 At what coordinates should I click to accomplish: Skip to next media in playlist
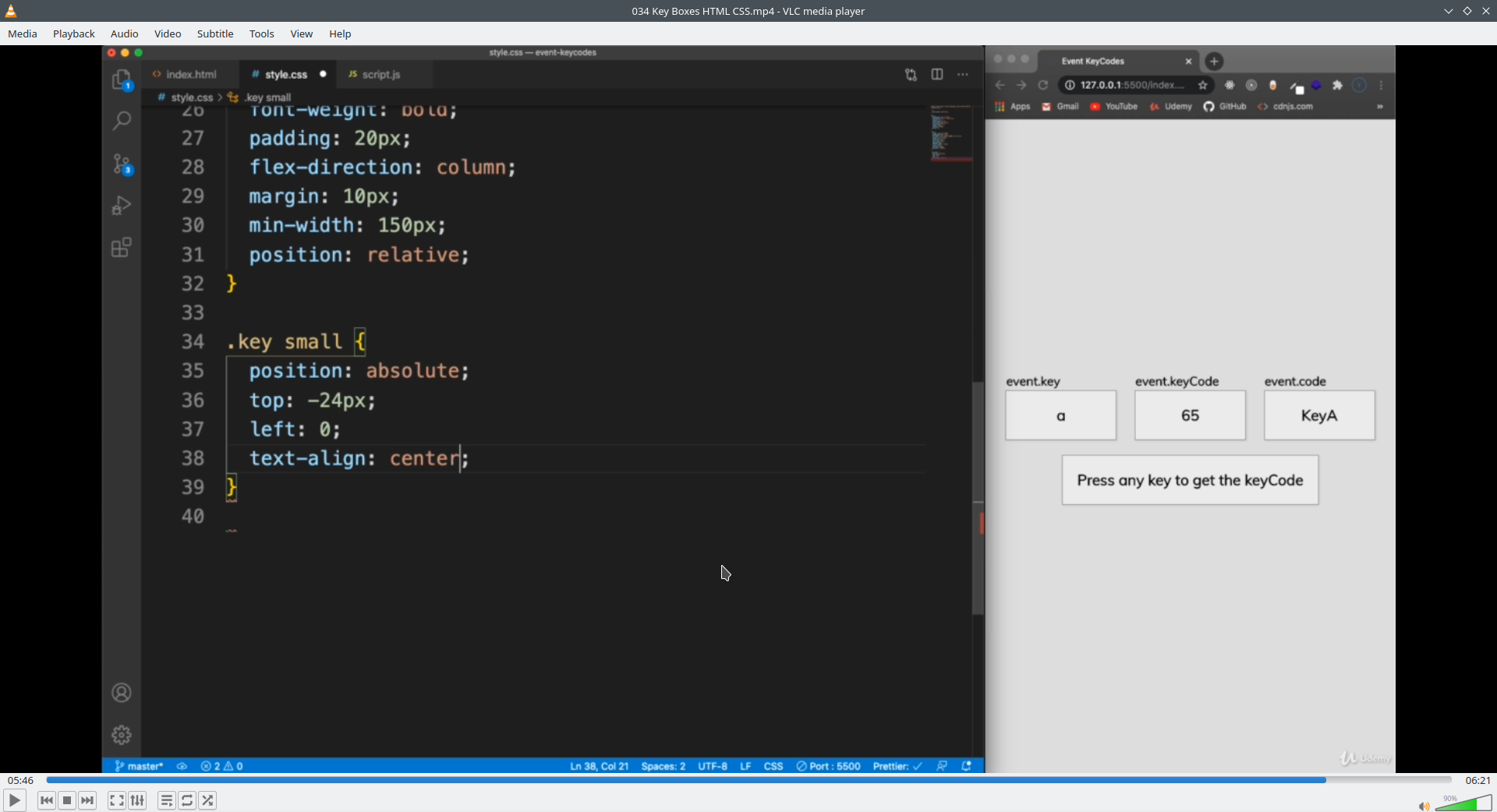(87, 800)
